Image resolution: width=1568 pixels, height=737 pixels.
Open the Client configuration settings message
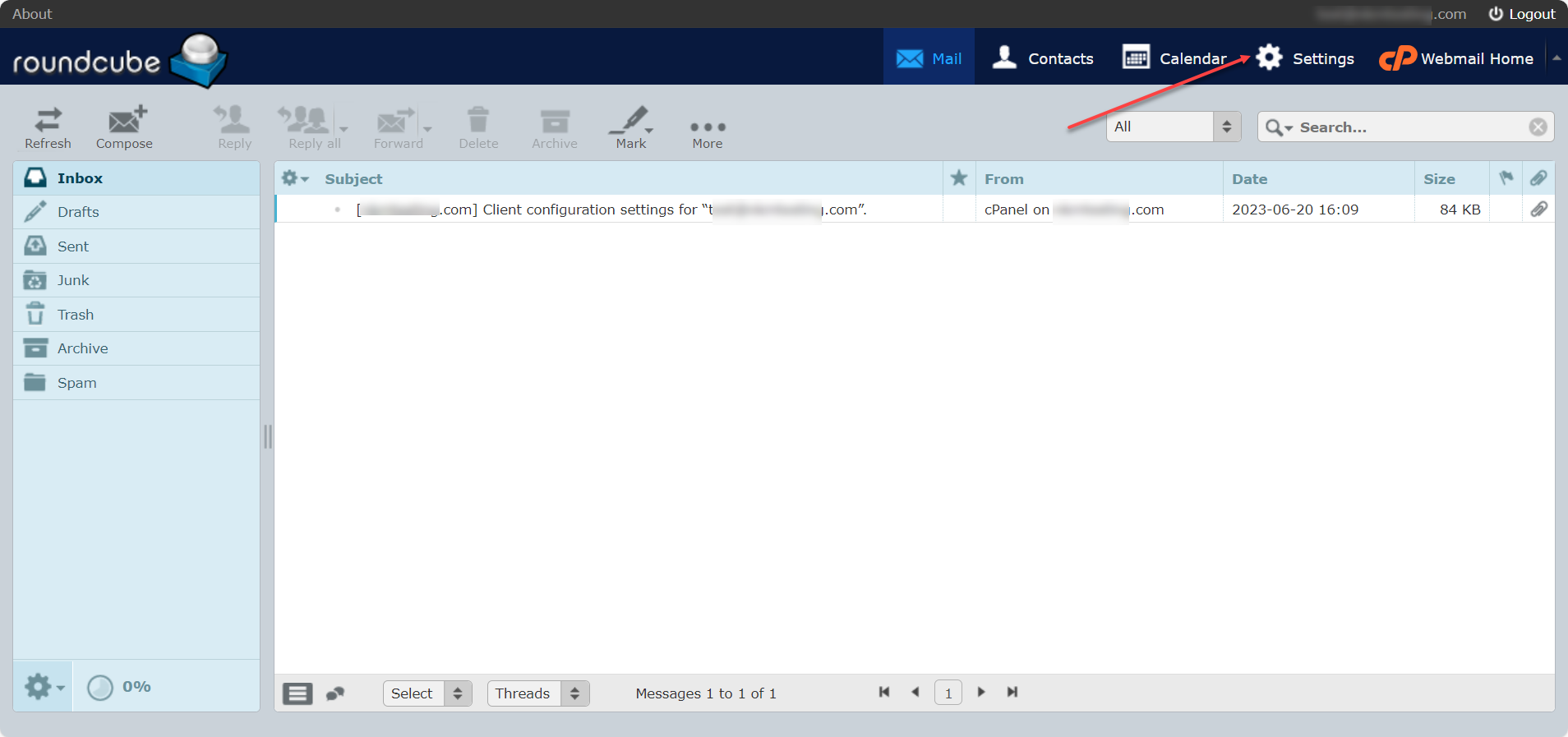coord(611,210)
